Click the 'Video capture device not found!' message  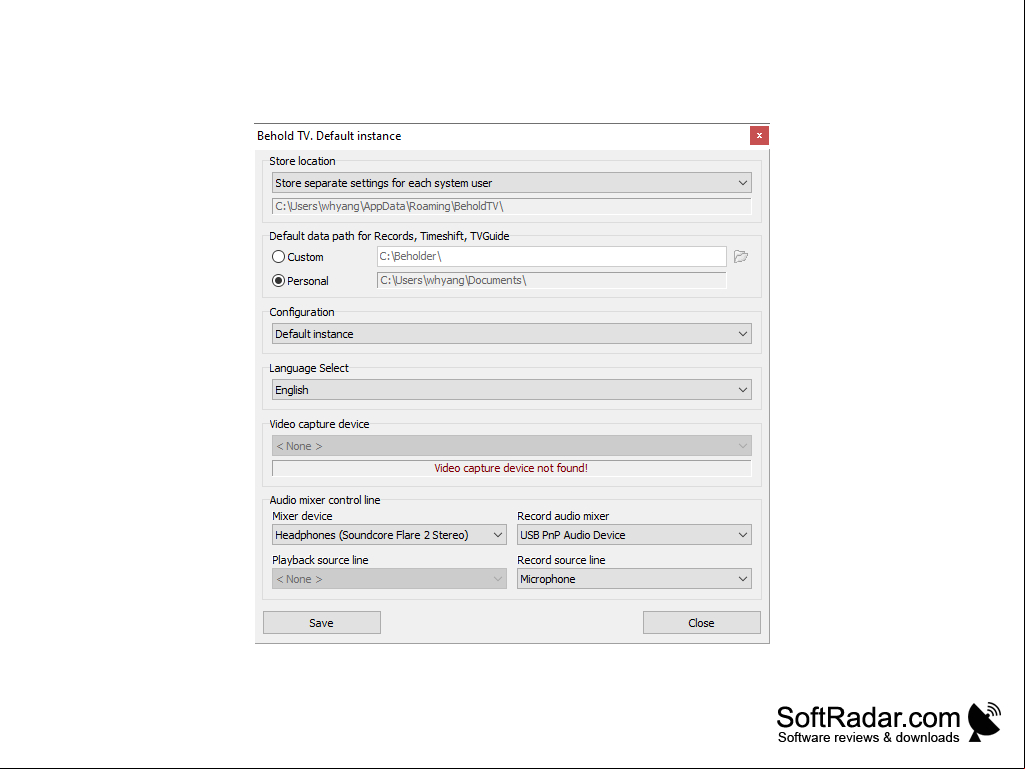(x=511, y=468)
